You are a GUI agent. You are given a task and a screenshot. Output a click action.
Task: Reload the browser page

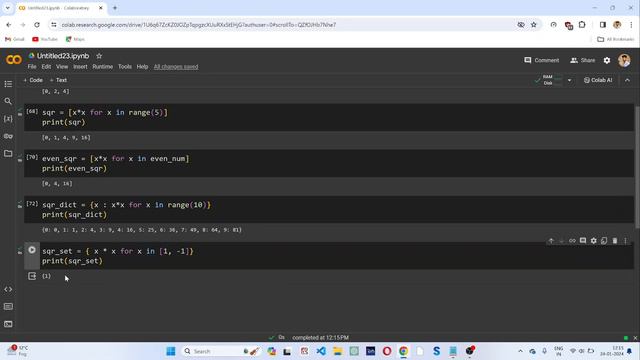(x=37, y=25)
